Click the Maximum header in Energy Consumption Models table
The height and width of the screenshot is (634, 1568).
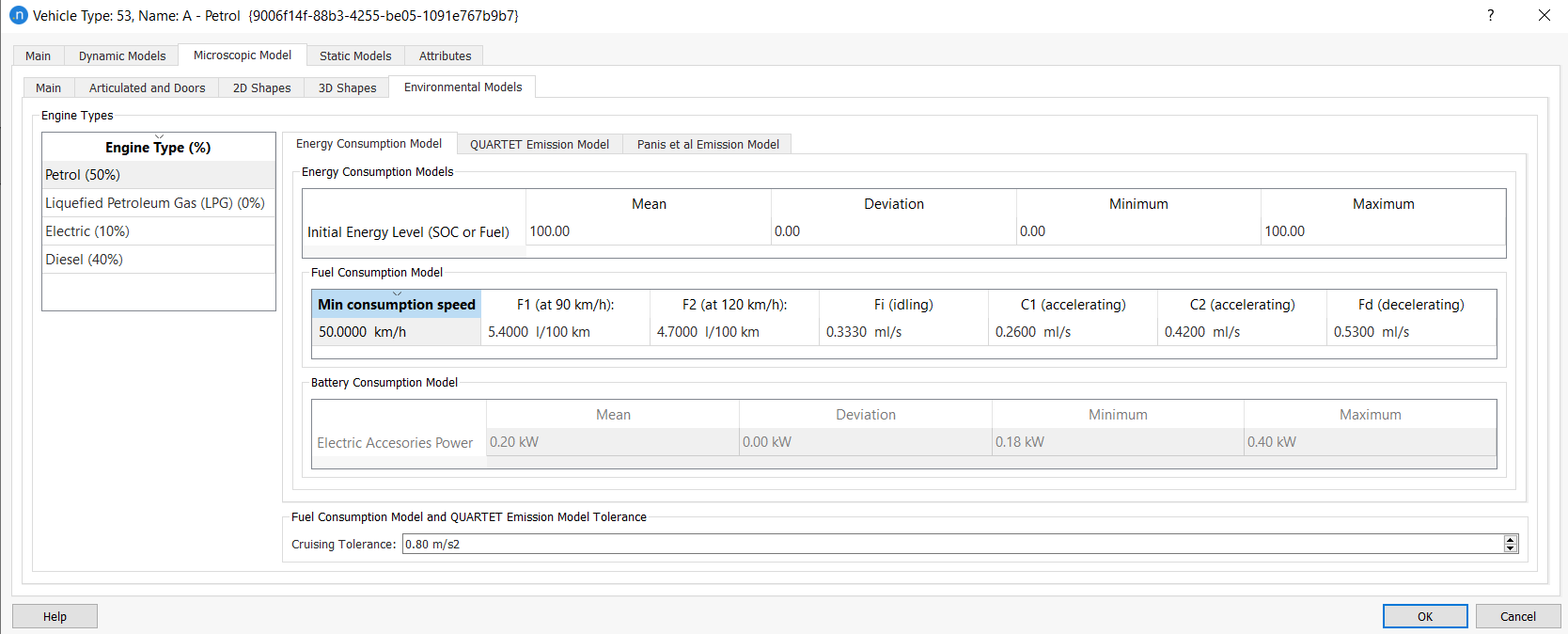point(1383,204)
